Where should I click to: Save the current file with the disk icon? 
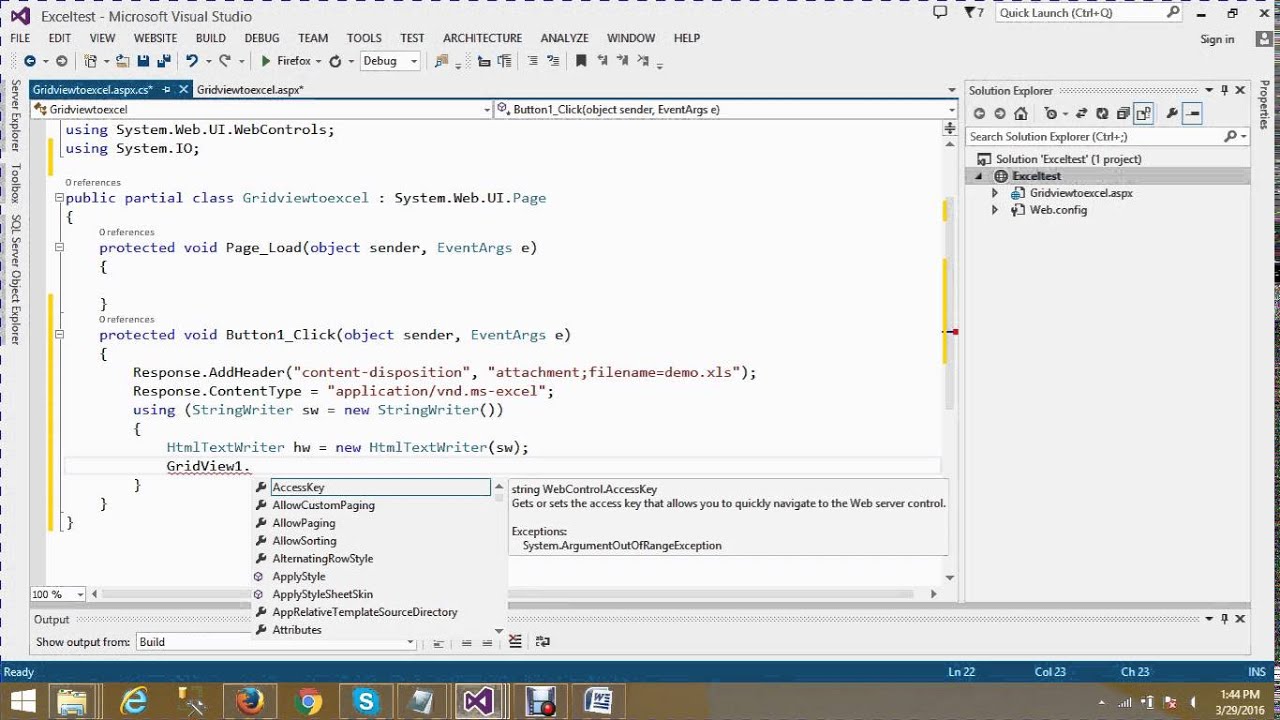144,61
